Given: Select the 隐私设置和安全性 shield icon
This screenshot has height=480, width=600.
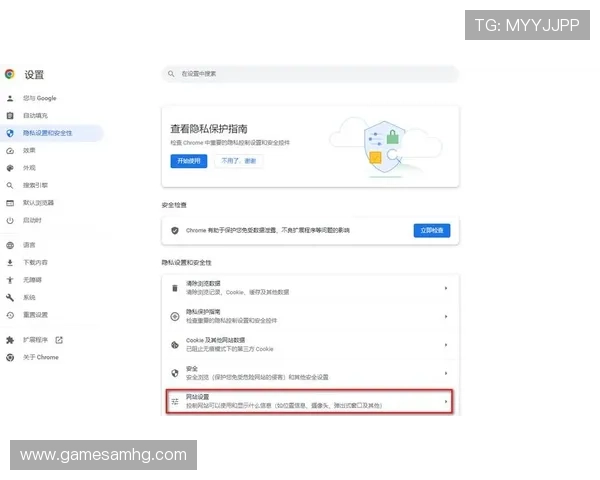Looking at the screenshot, I should click(x=10, y=133).
